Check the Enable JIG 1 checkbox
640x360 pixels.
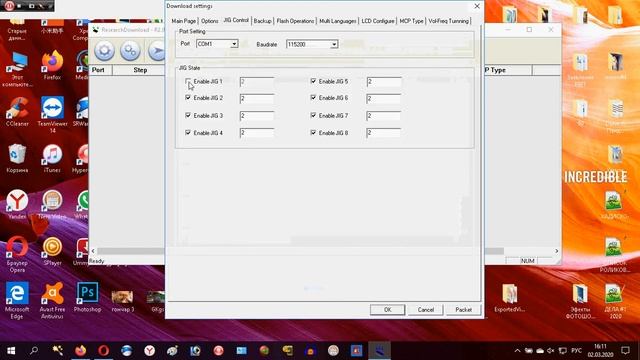[x=188, y=81]
